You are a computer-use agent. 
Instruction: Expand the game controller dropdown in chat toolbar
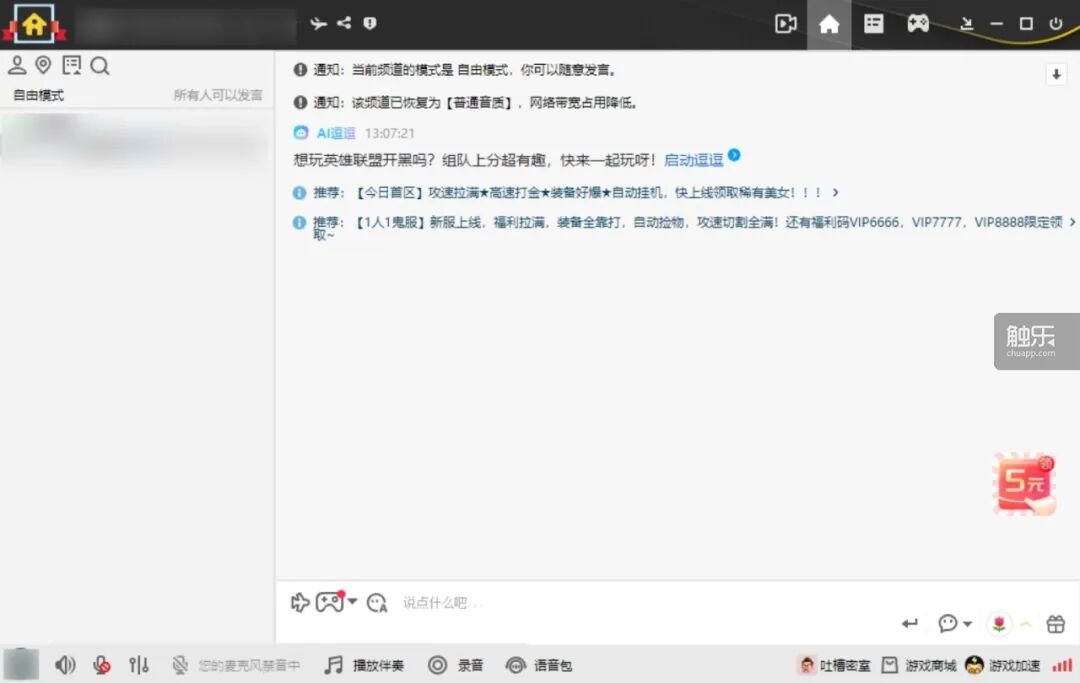click(352, 602)
